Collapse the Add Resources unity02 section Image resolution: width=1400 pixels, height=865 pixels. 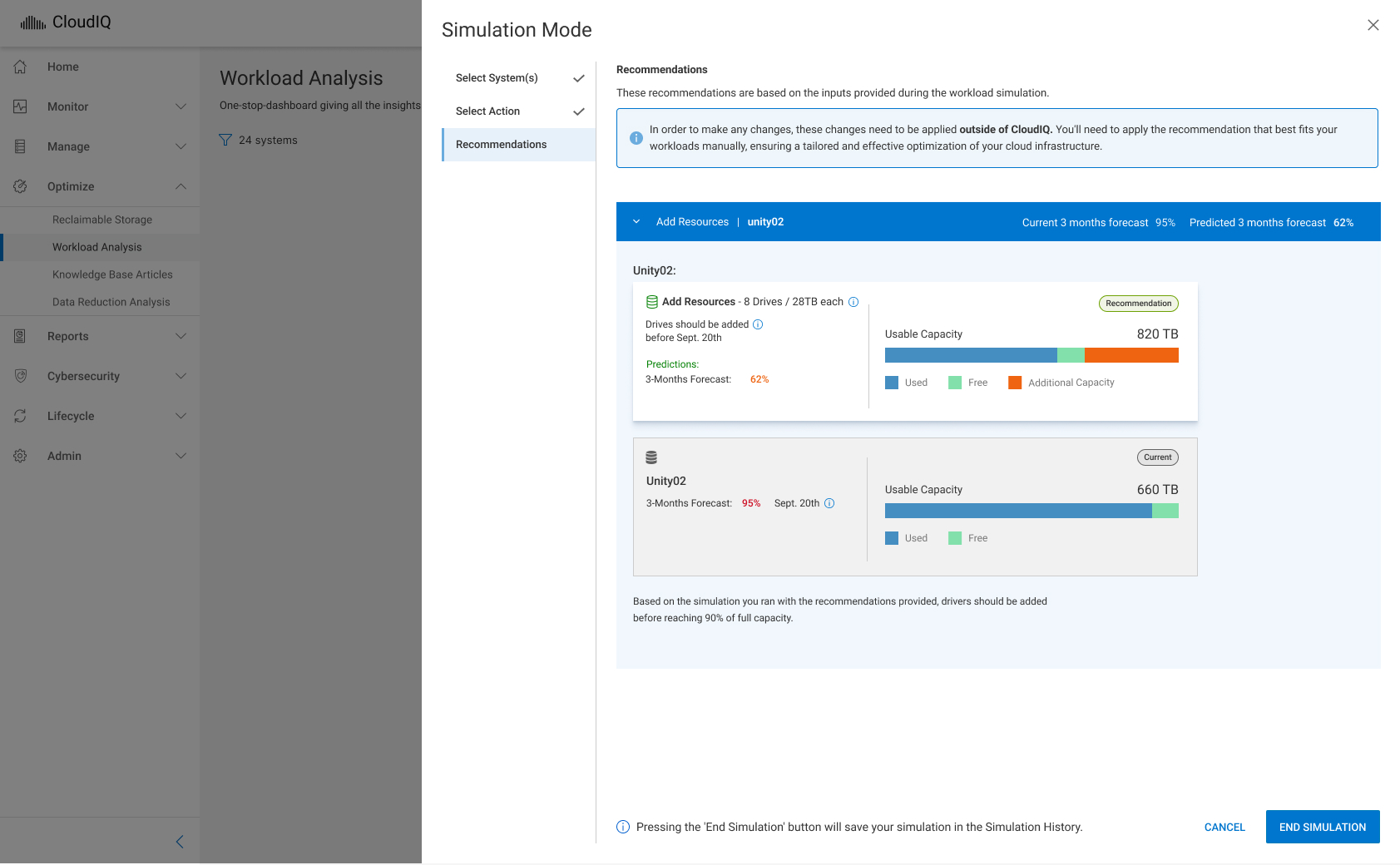(x=636, y=222)
